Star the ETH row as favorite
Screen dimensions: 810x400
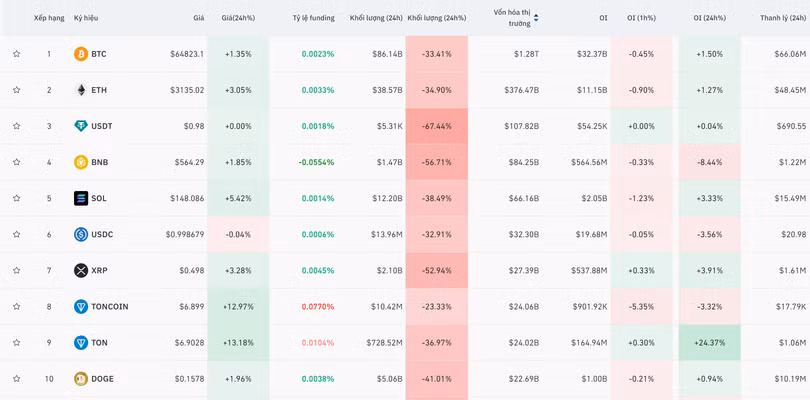[17, 90]
